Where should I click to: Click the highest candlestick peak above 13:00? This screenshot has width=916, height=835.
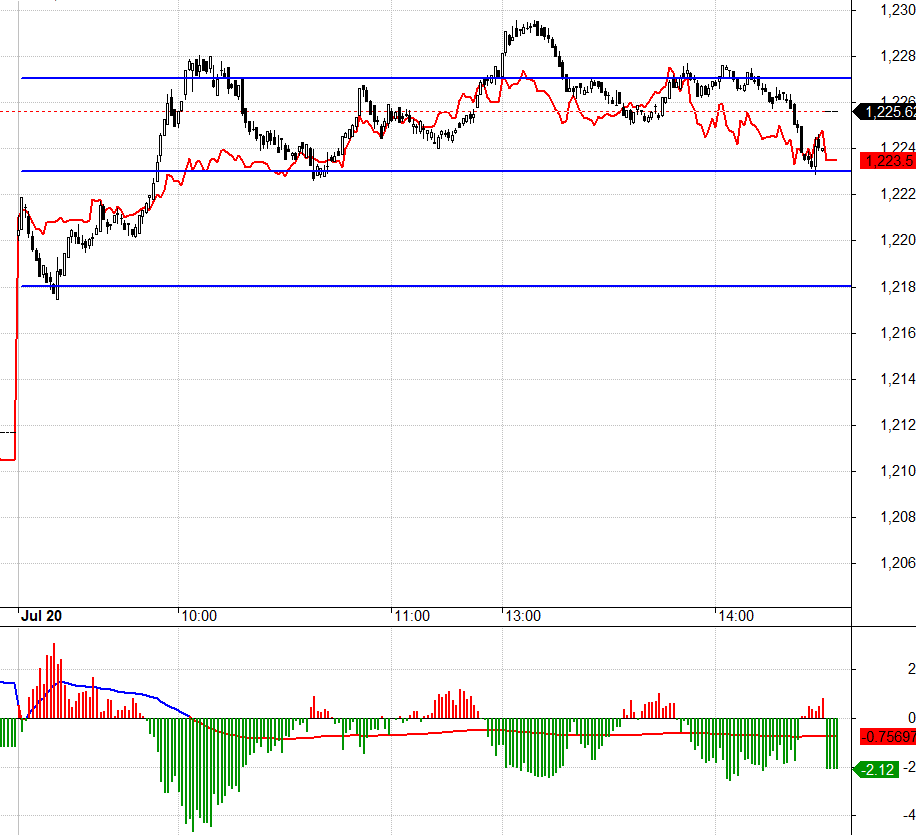click(x=535, y=24)
